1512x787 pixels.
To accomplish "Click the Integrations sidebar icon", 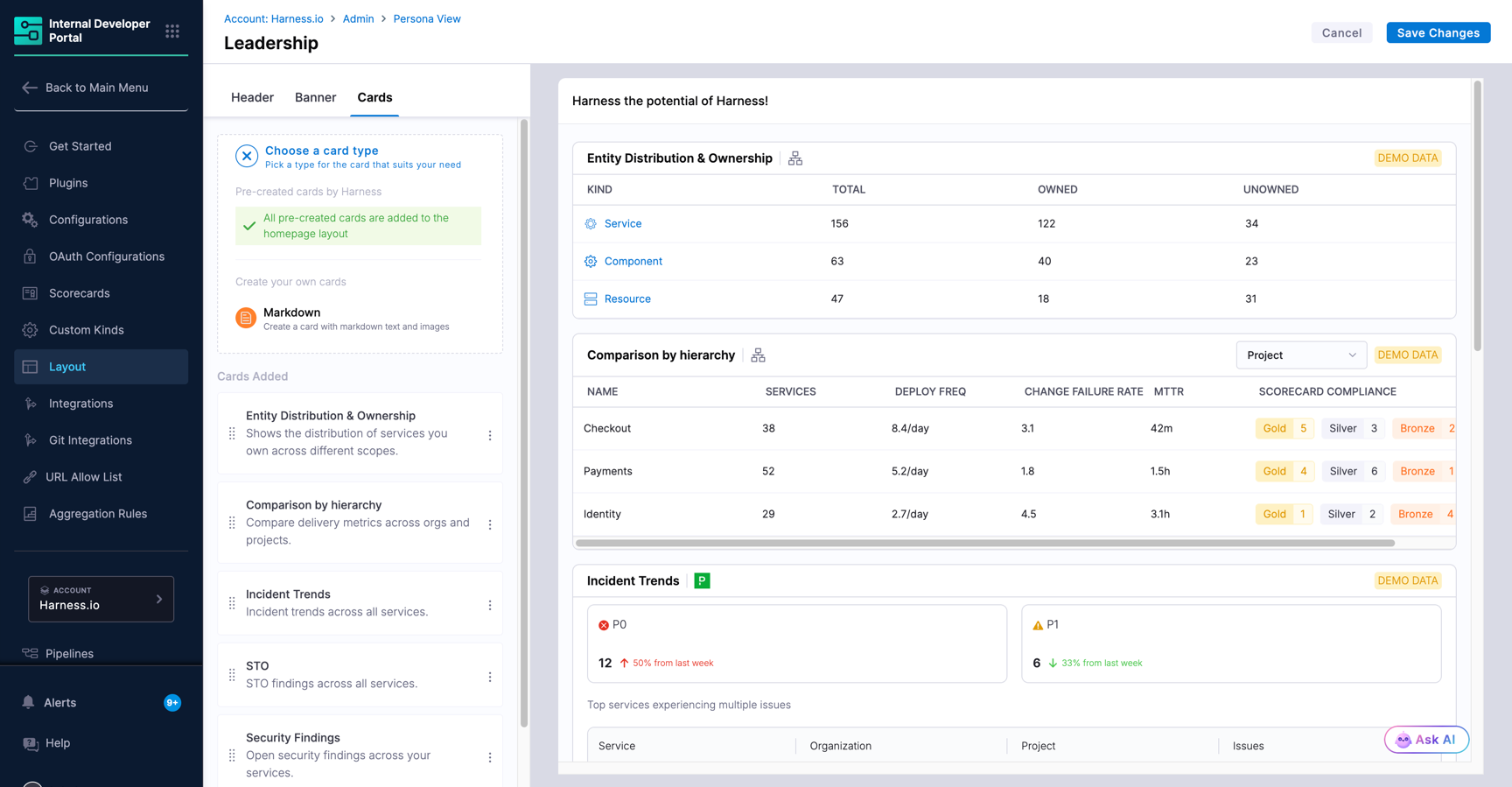I will tap(31, 404).
